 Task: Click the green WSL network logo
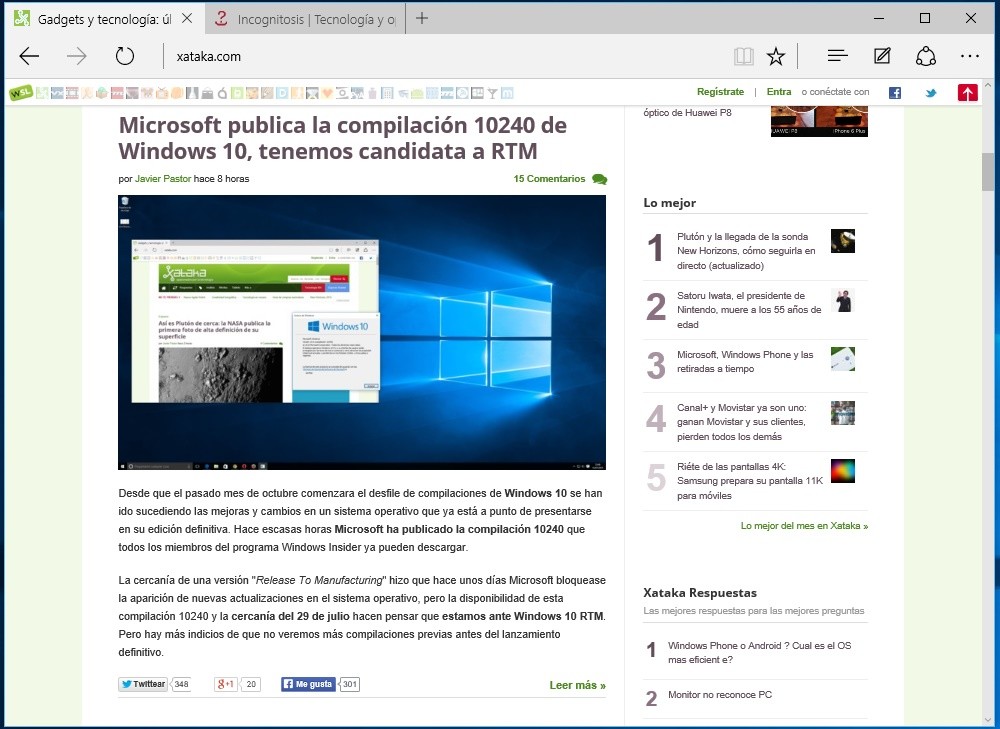21,93
